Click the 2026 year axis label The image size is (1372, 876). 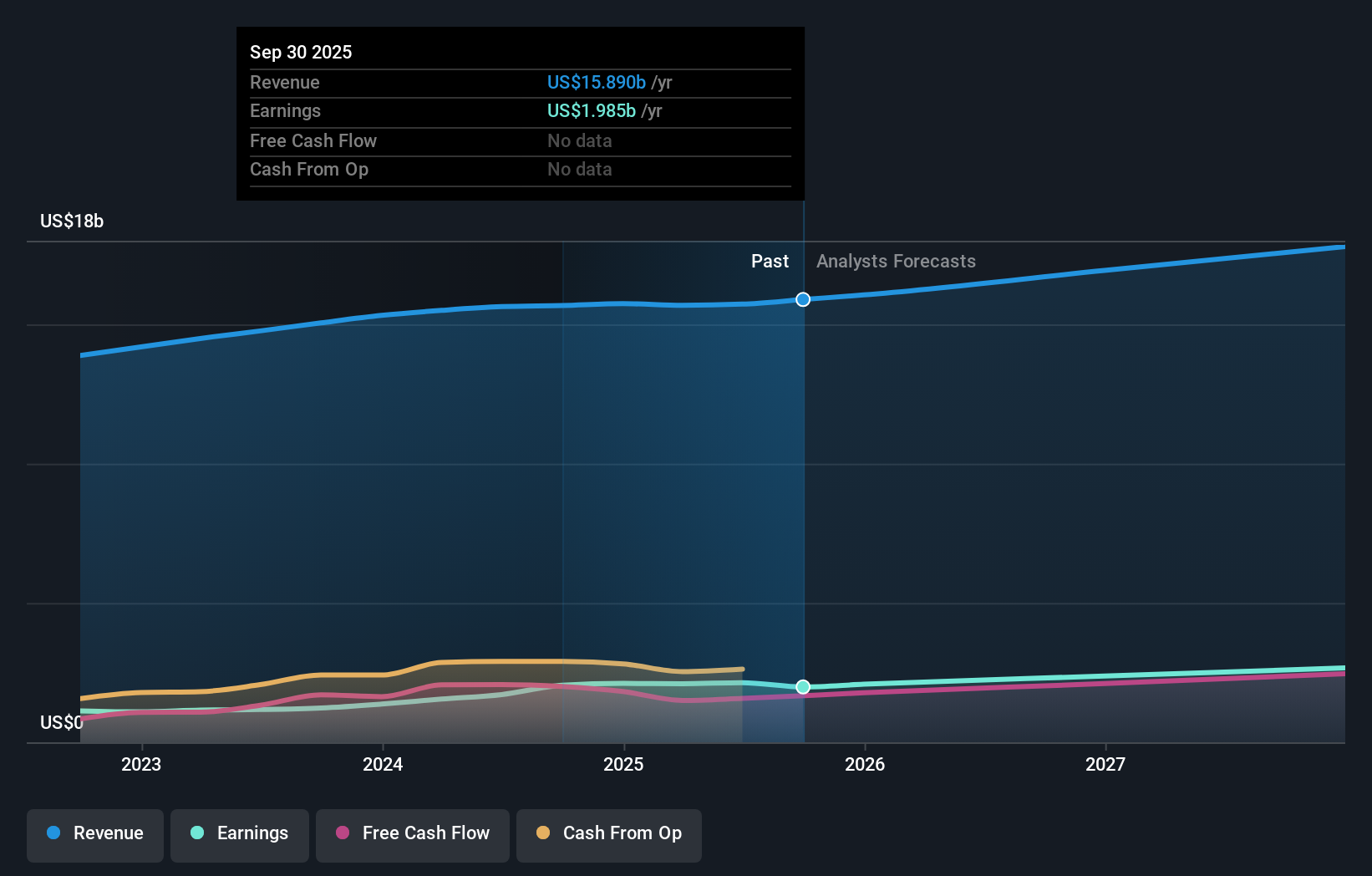coord(866,763)
